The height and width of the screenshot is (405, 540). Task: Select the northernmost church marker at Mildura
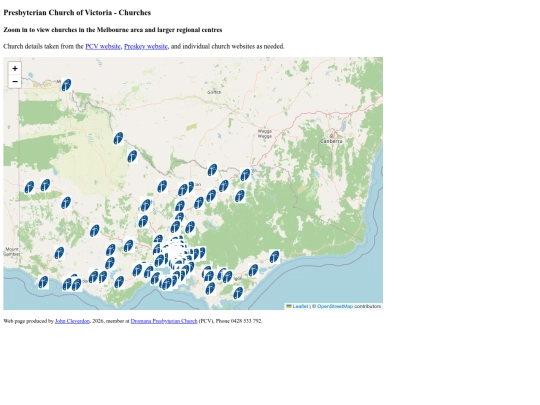coord(66,85)
